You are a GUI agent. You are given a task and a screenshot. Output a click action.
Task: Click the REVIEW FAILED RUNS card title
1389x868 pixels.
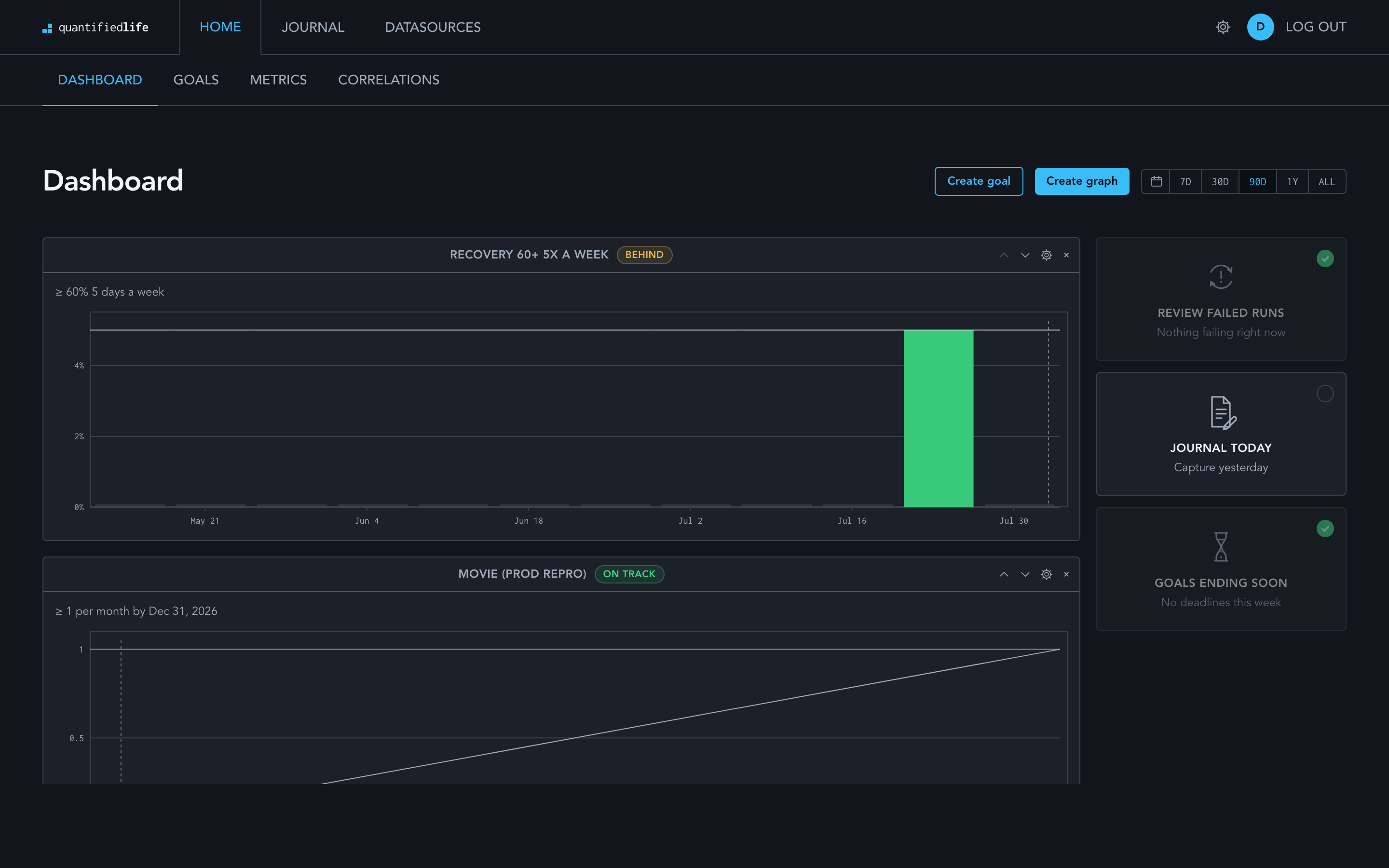point(1221,313)
